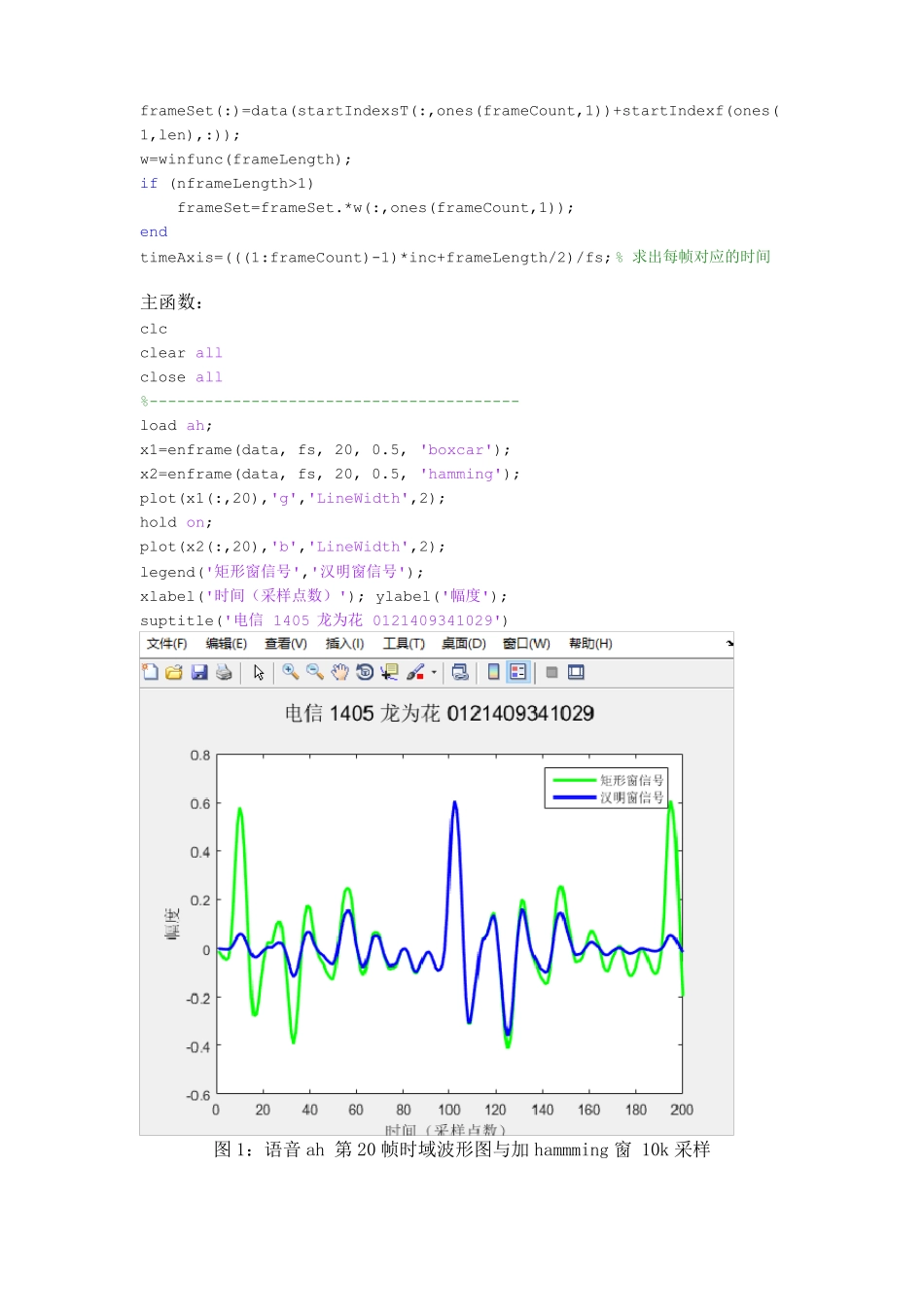This screenshot has height=1307, width=924.
Task: Open the 工具(T) menu
Action: tap(404, 644)
